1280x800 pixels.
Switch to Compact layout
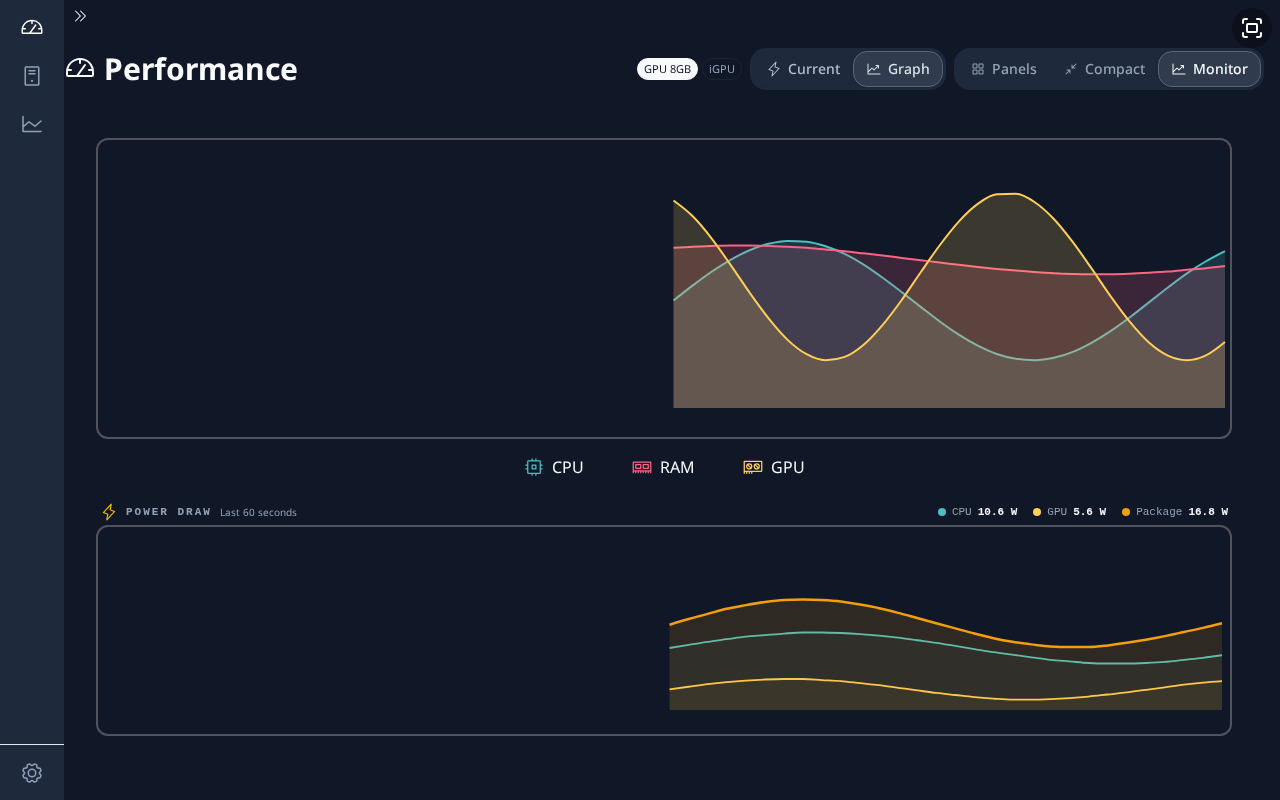click(1104, 69)
